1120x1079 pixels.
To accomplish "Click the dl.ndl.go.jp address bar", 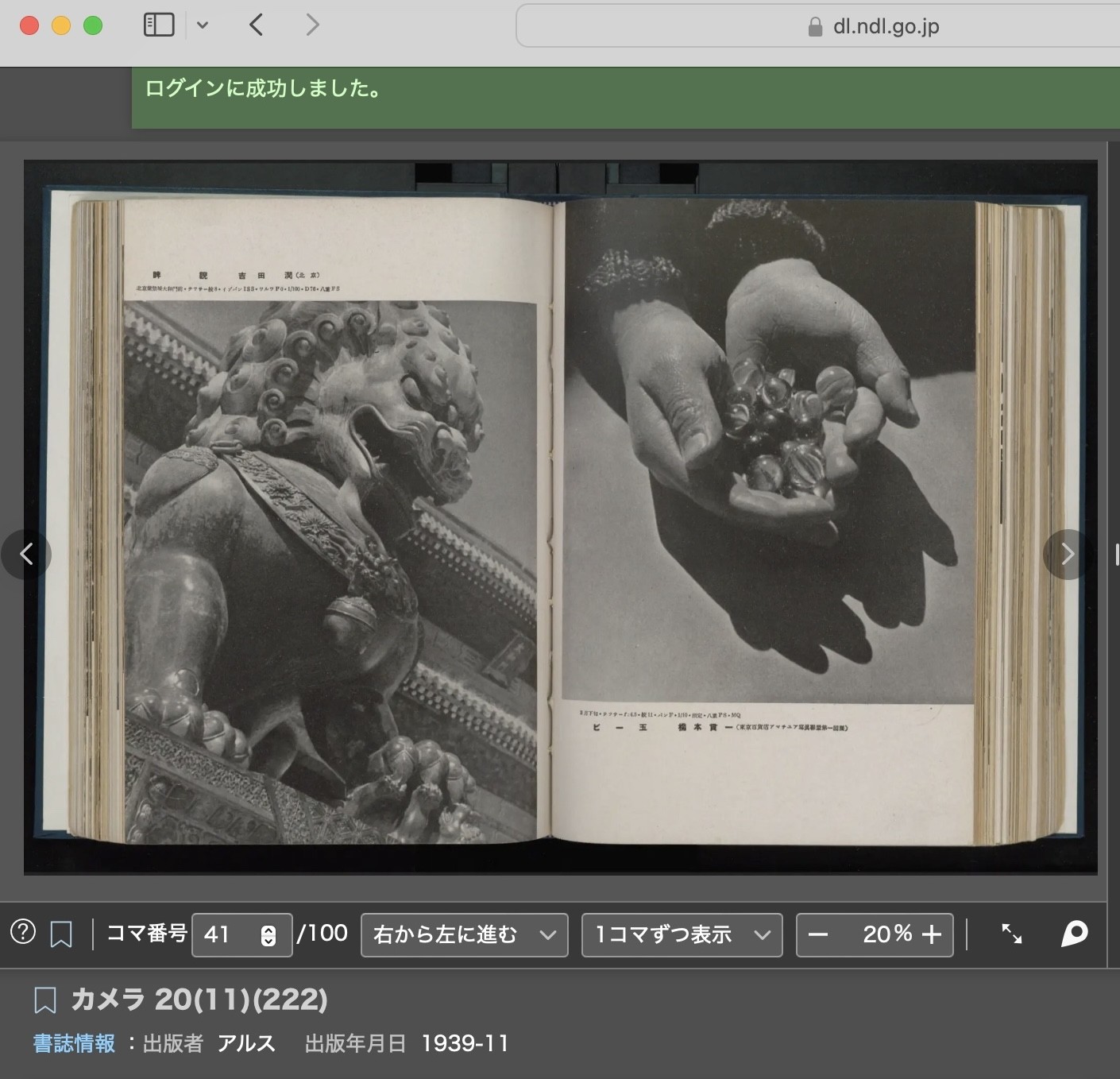I will click(x=818, y=26).
